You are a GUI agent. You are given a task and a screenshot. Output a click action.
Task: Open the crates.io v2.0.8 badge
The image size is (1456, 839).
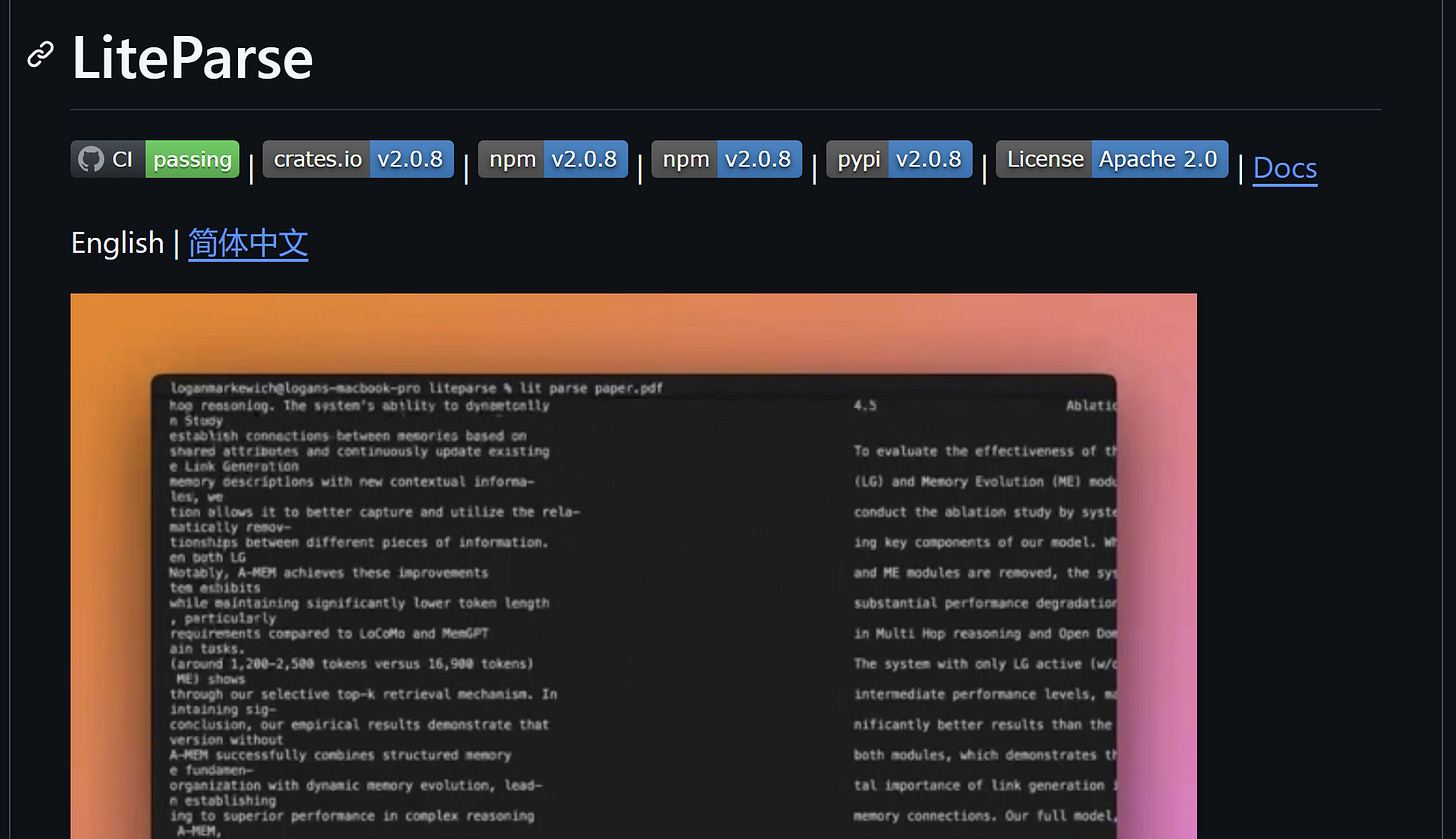click(358, 159)
